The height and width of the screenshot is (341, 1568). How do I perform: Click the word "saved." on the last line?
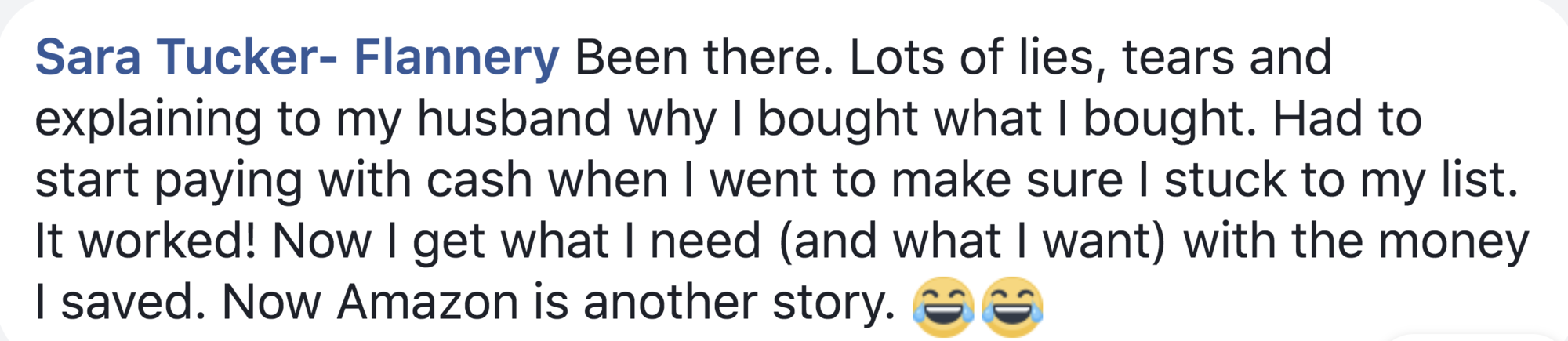pos(134,303)
